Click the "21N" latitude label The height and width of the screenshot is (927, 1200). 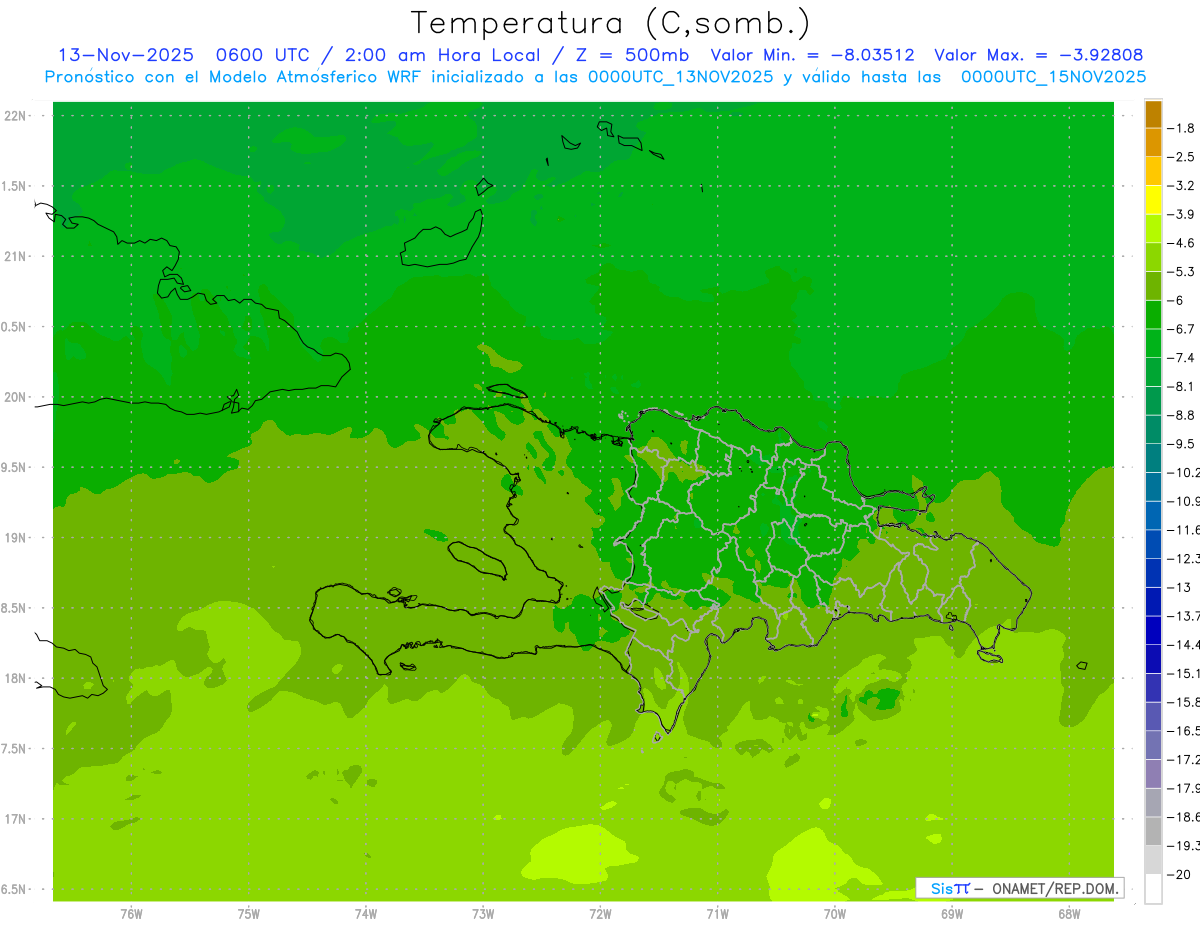tap(16, 256)
